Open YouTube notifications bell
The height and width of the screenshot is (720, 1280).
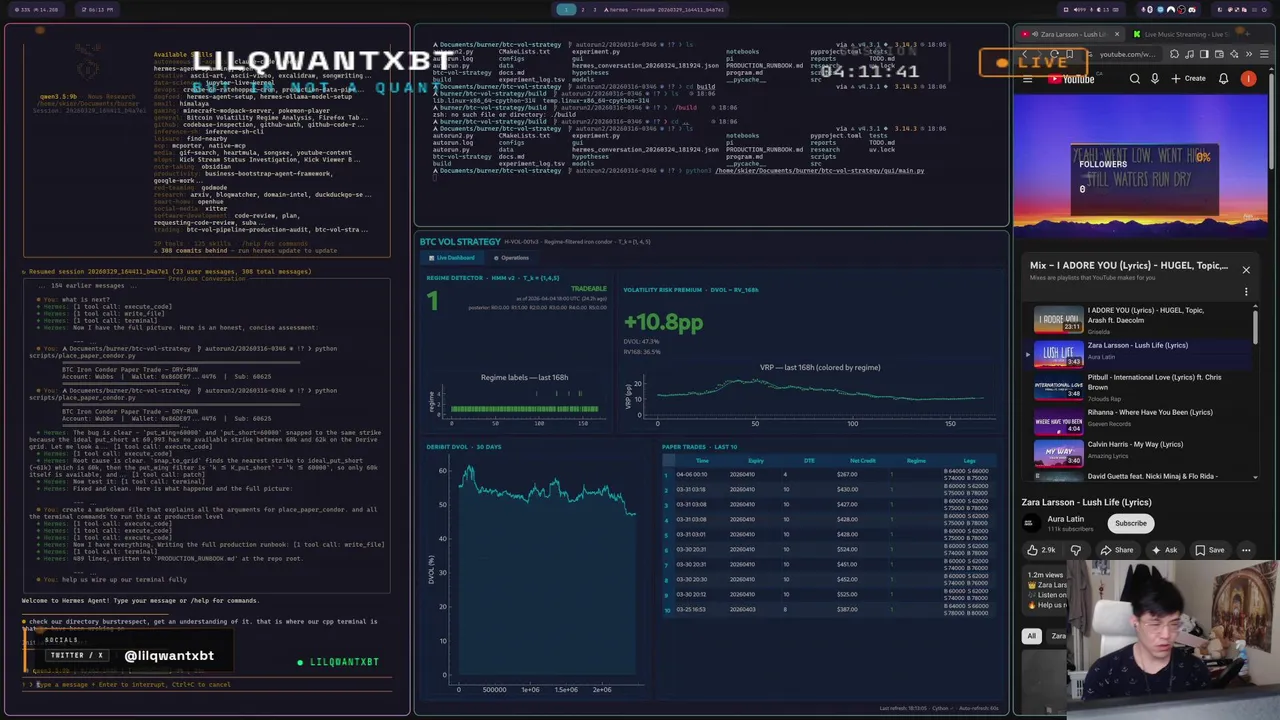click(x=1223, y=79)
